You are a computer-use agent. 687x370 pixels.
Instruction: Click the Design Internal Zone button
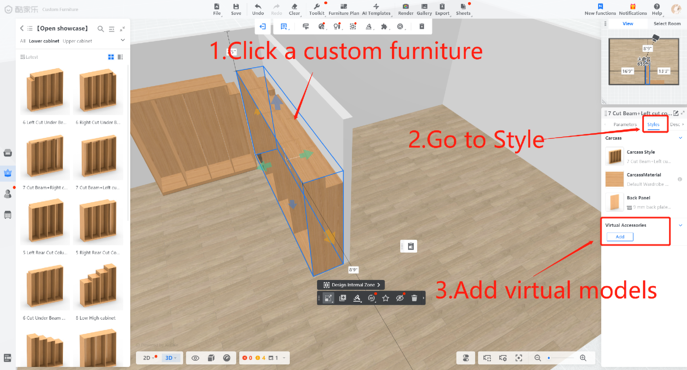351,285
